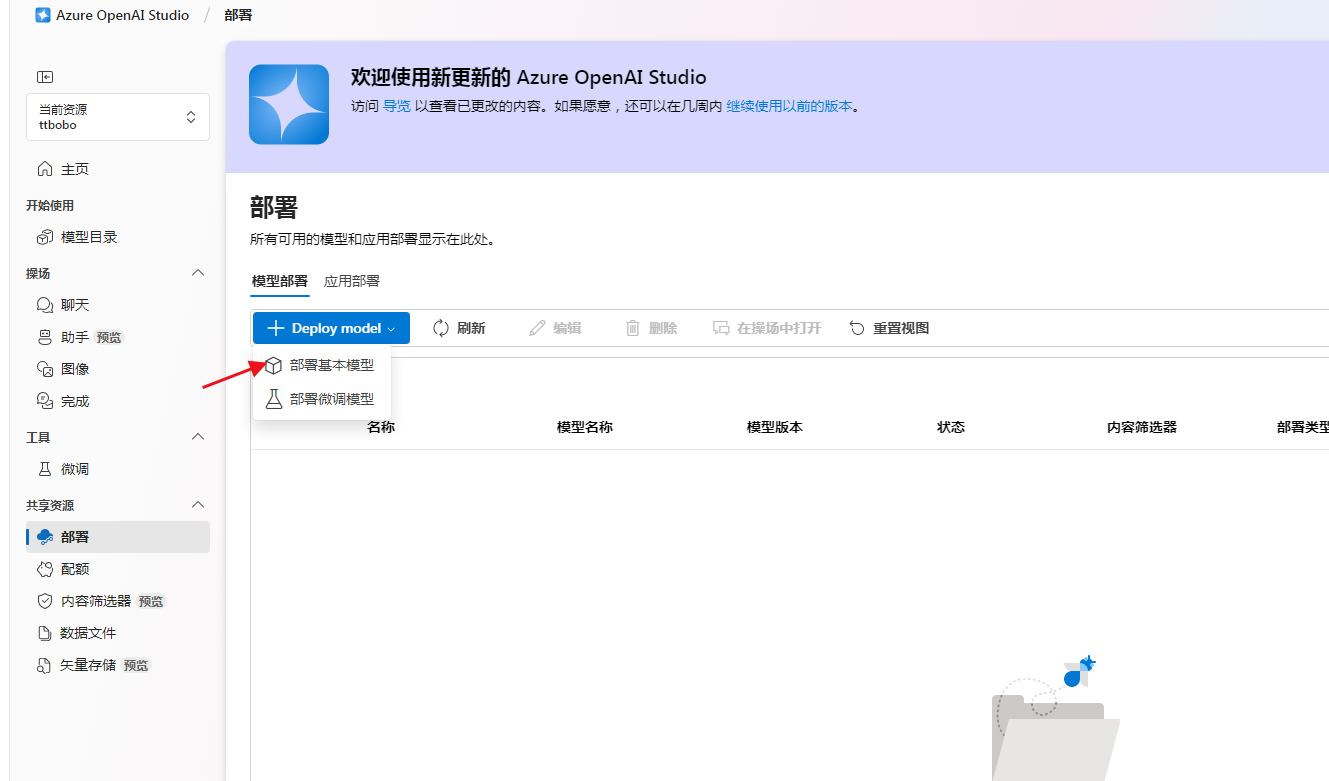The width and height of the screenshot is (1329, 781).
Task: Collapse the 工具 section chevron
Action: click(198, 437)
